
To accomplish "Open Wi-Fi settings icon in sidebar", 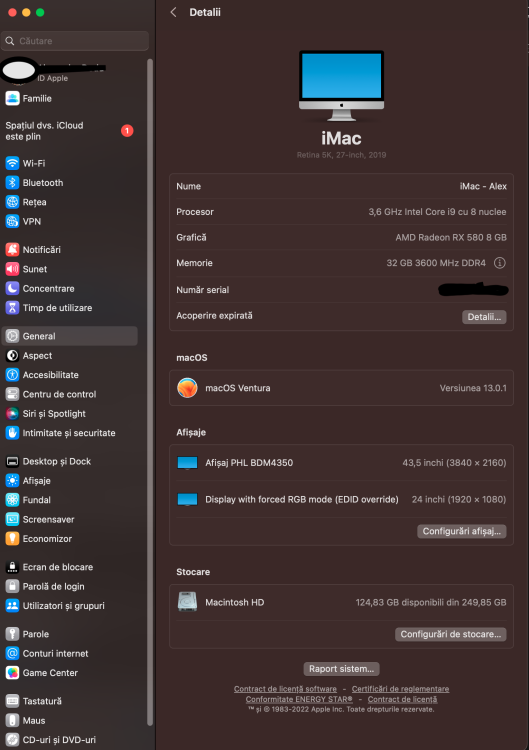I will (x=12, y=163).
